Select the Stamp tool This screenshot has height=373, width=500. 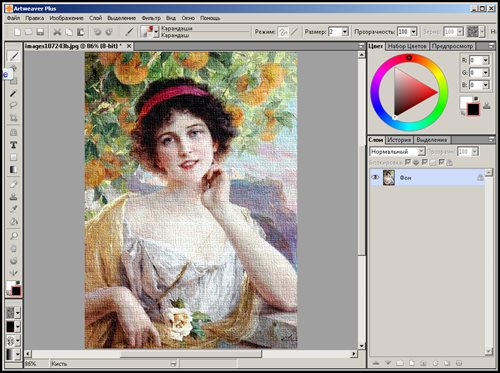point(13,197)
